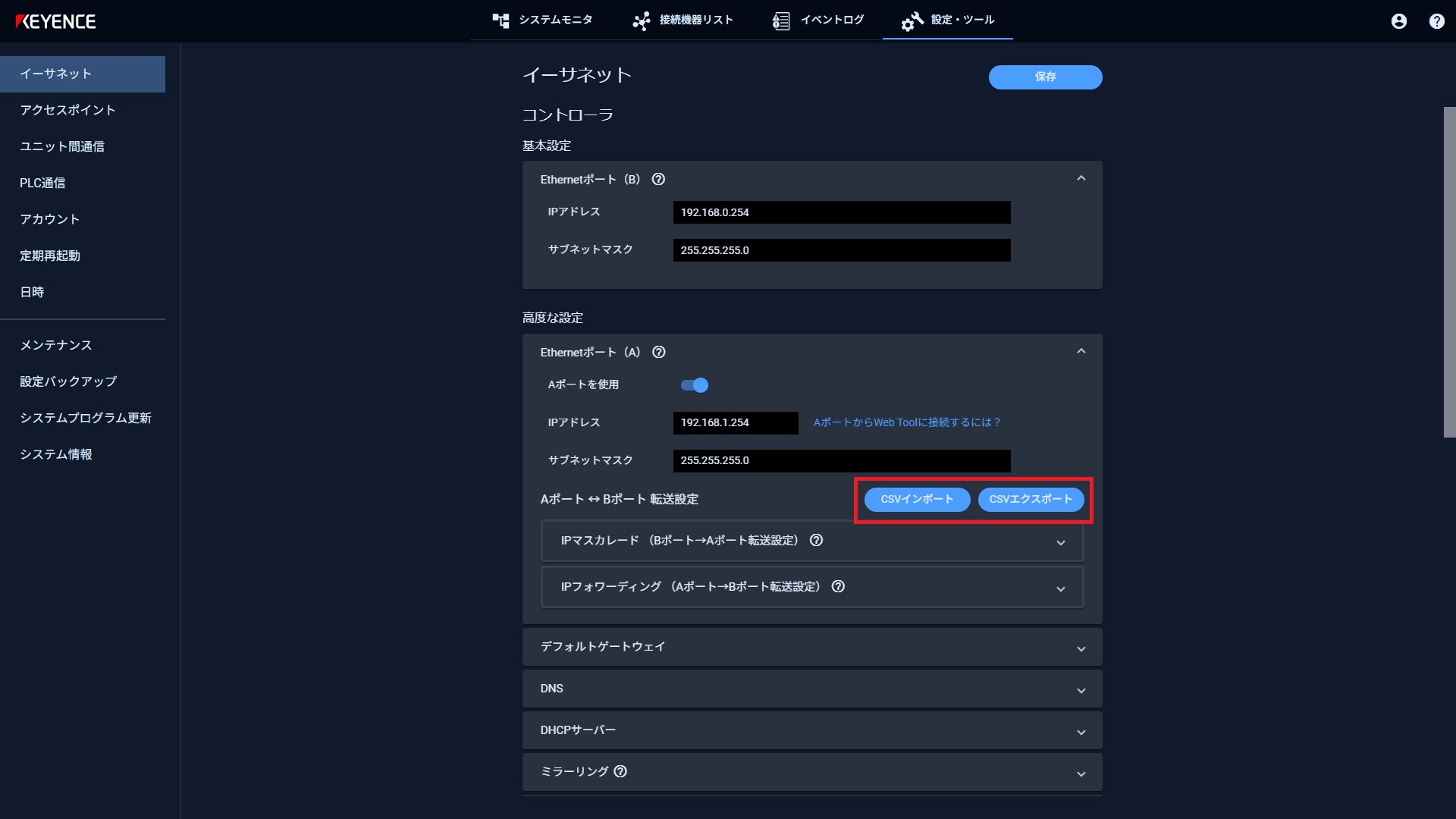Click help icon next to Ethernetポート (A)

click(659, 352)
